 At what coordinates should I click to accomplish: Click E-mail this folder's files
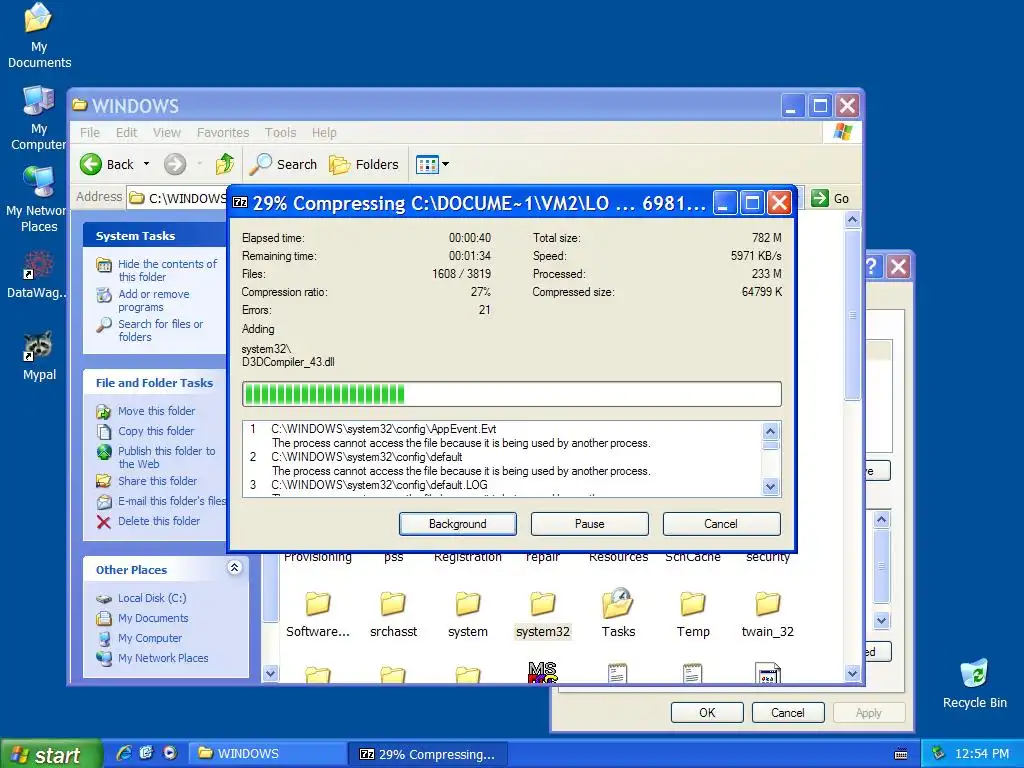[171, 501]
